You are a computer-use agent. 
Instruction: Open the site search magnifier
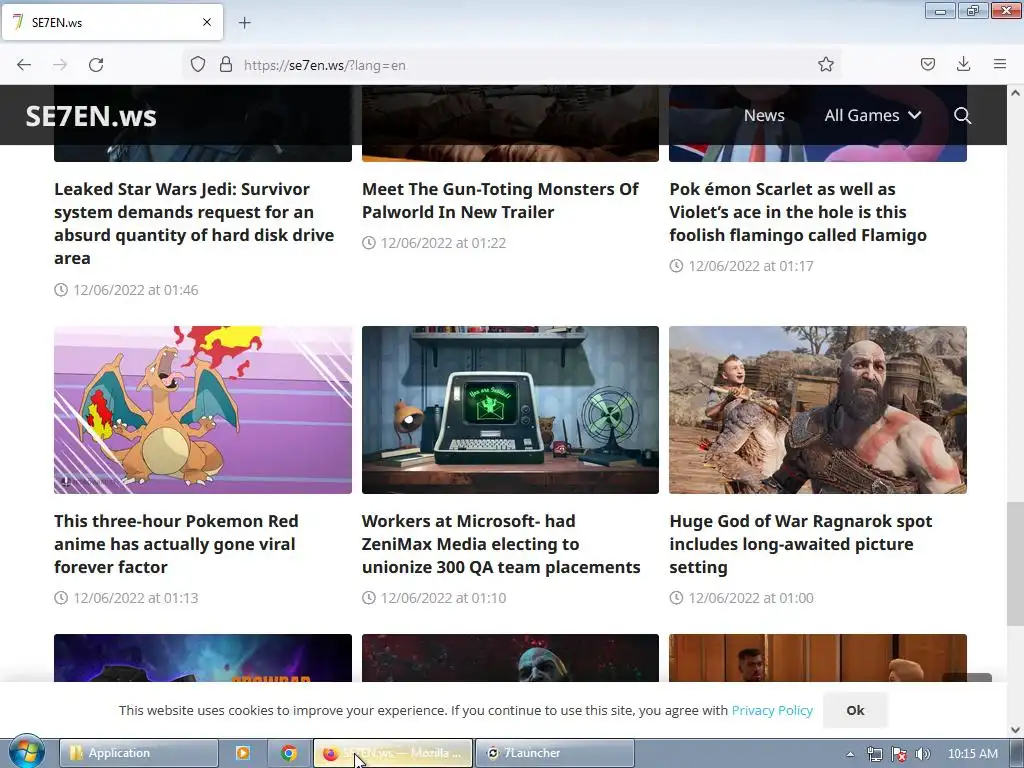962,116
